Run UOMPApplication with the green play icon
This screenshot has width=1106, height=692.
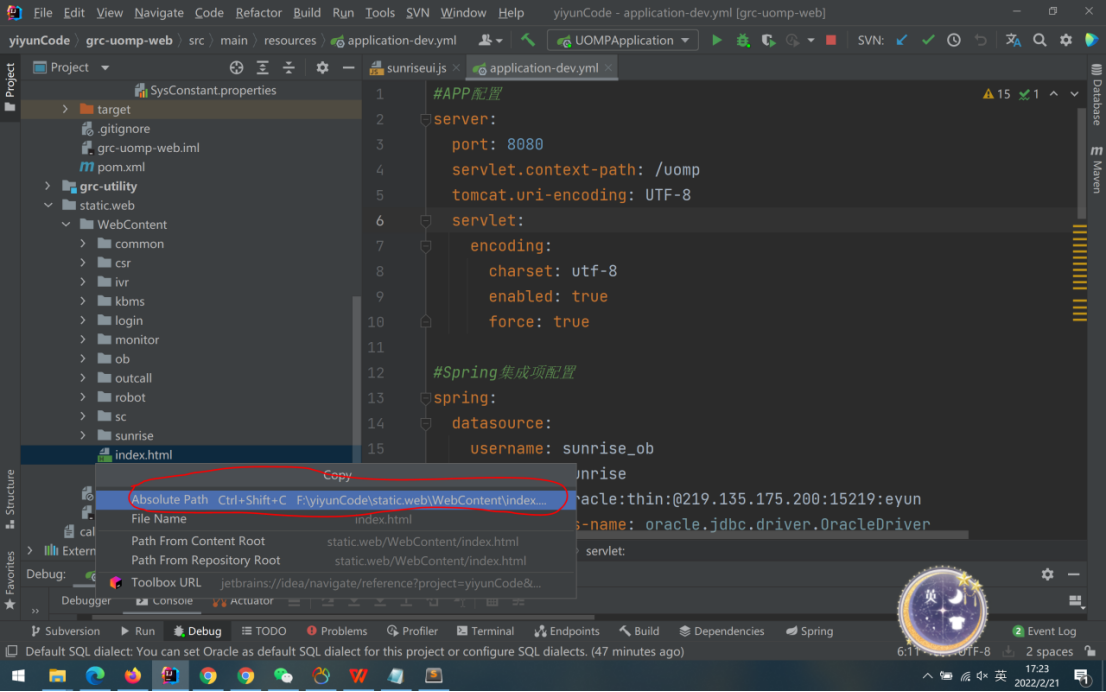pyautogui.click(x=716, y=41)
